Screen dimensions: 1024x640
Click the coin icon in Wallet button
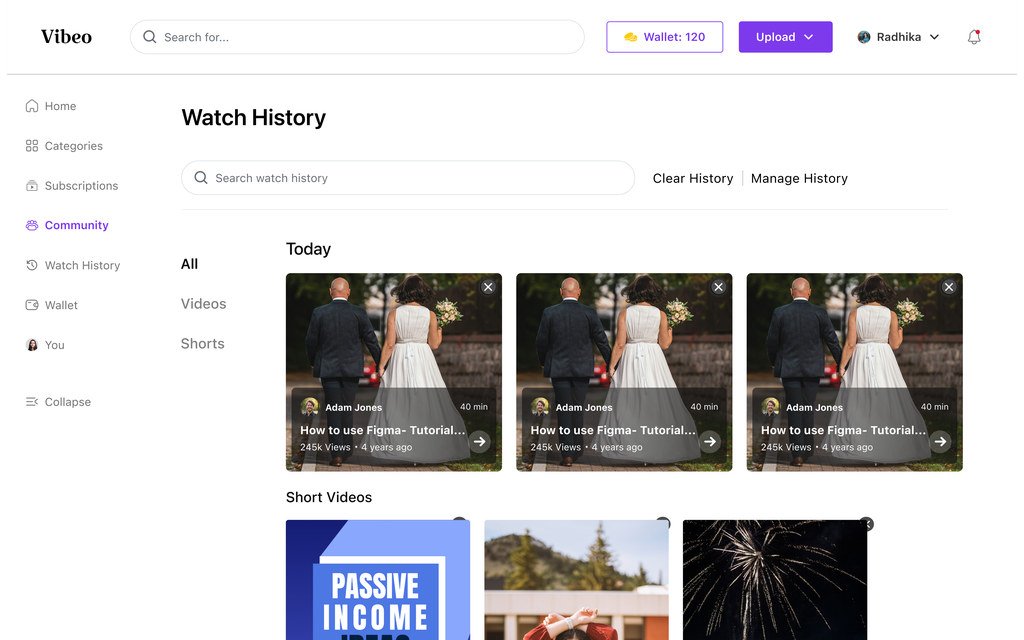[x=630, y=37]
